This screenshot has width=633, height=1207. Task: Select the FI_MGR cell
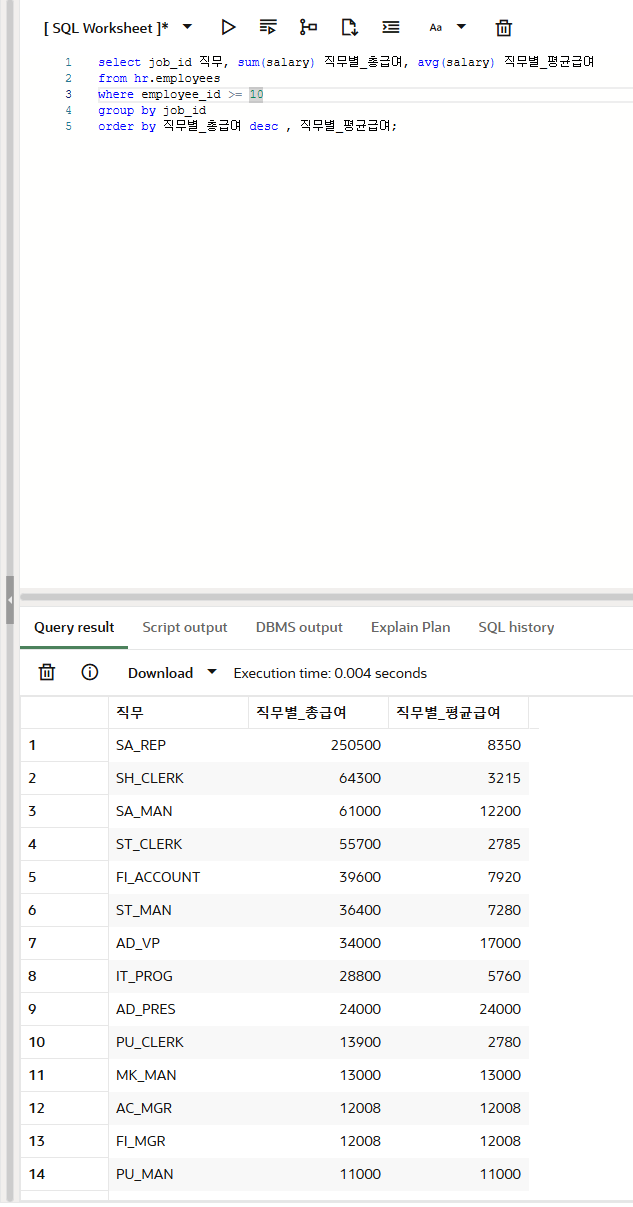tap(178, 1141)
